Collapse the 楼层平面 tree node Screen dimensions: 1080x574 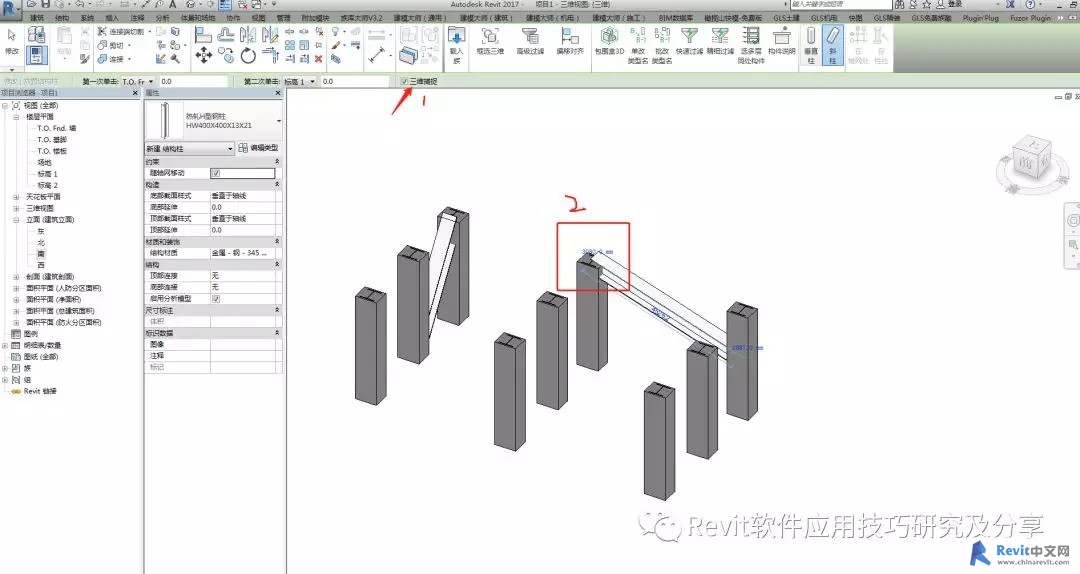click(x=16, y=117)
